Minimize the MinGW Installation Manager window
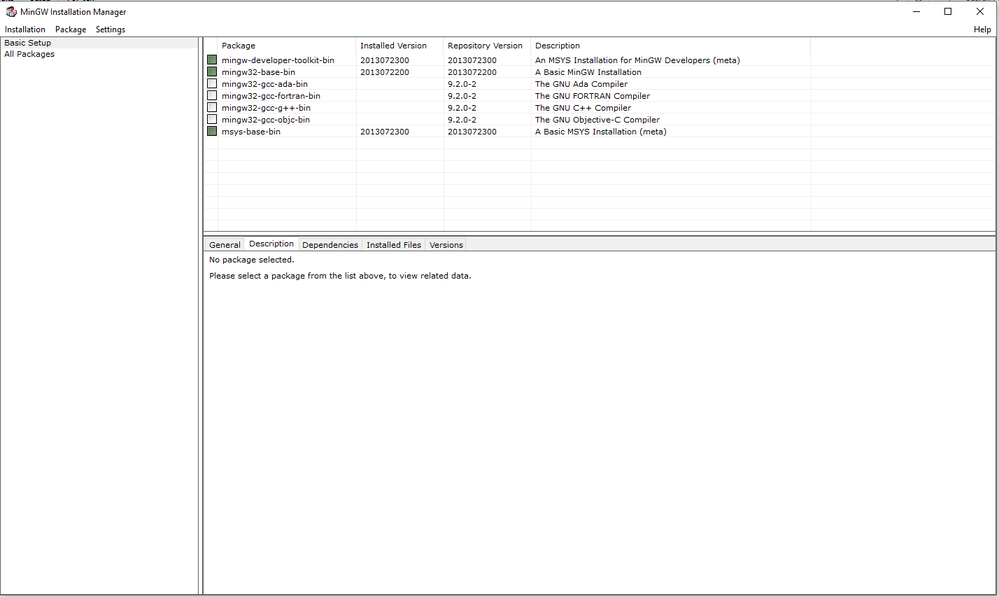Viewport: 999px width, 597px height. 916,11
